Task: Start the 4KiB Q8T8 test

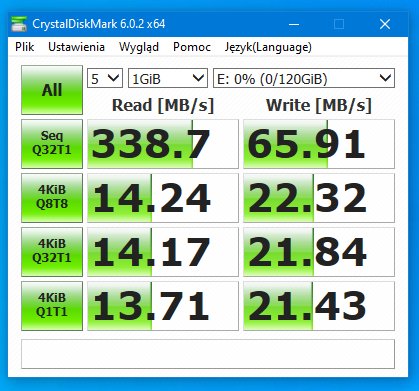Action: [52, 198]
